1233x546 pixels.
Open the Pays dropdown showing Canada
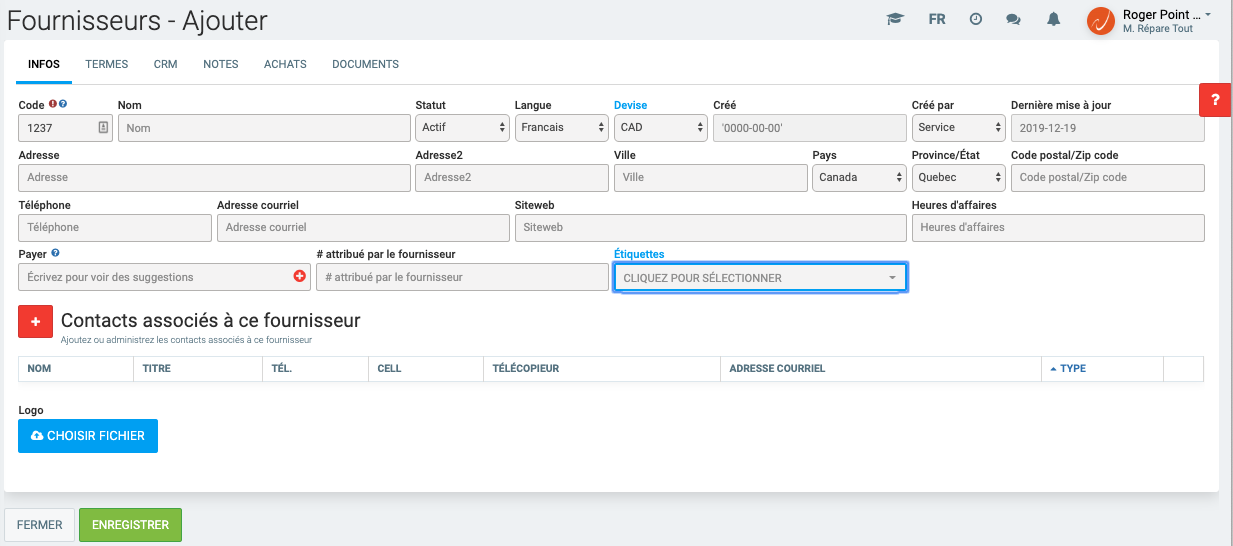click(858, 178)
